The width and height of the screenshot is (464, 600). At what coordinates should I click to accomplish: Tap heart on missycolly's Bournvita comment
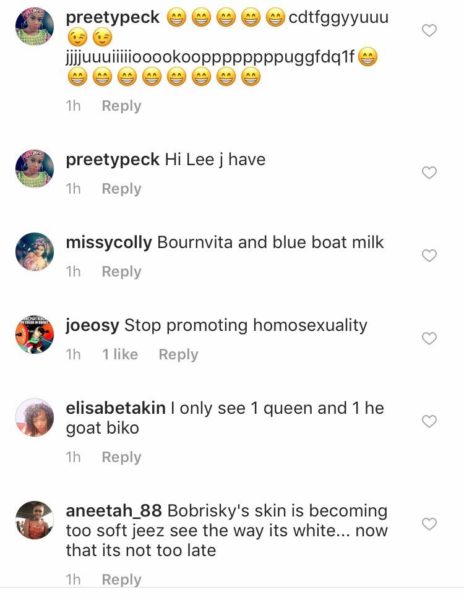[x=429, y=255]
